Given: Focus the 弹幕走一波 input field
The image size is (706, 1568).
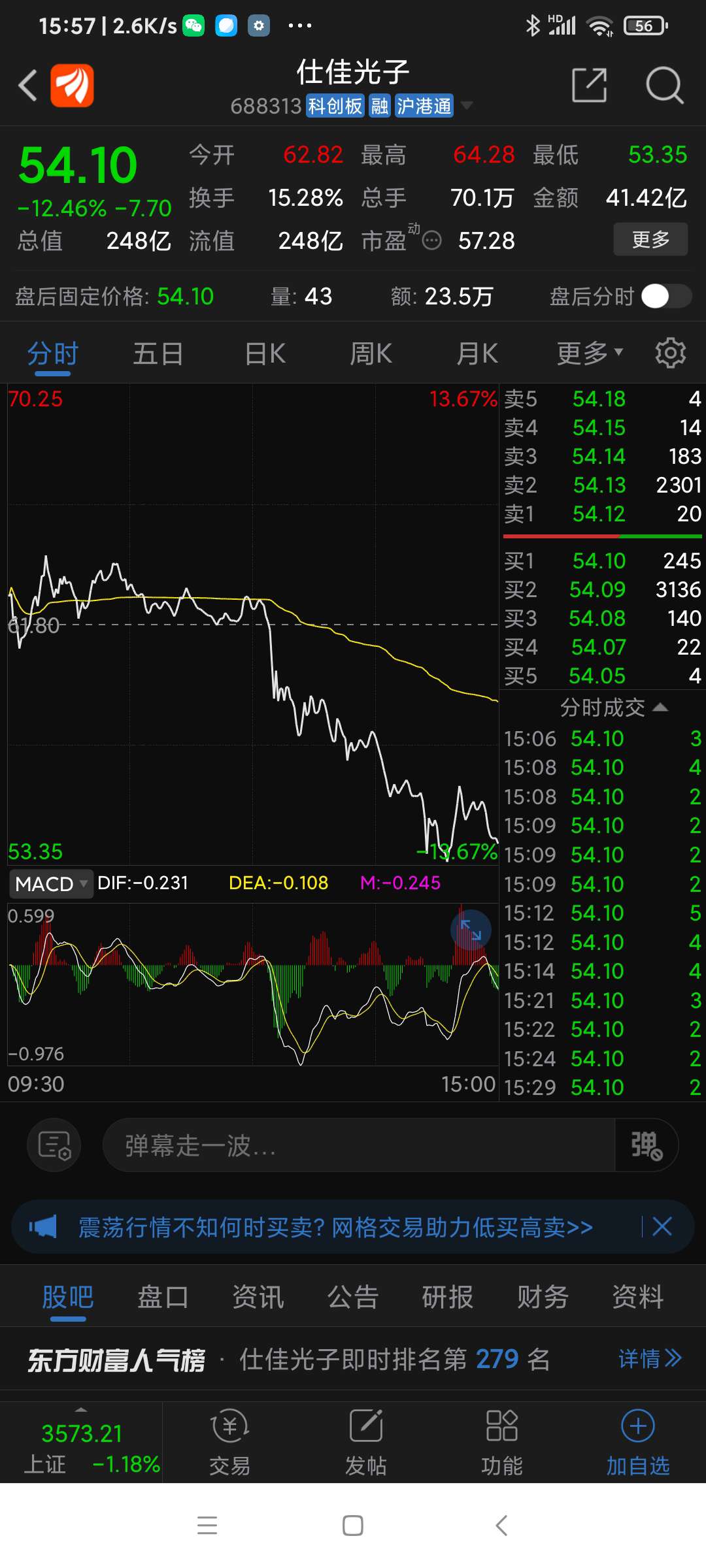Looking at the screenshot, I should click(358, 1145).
